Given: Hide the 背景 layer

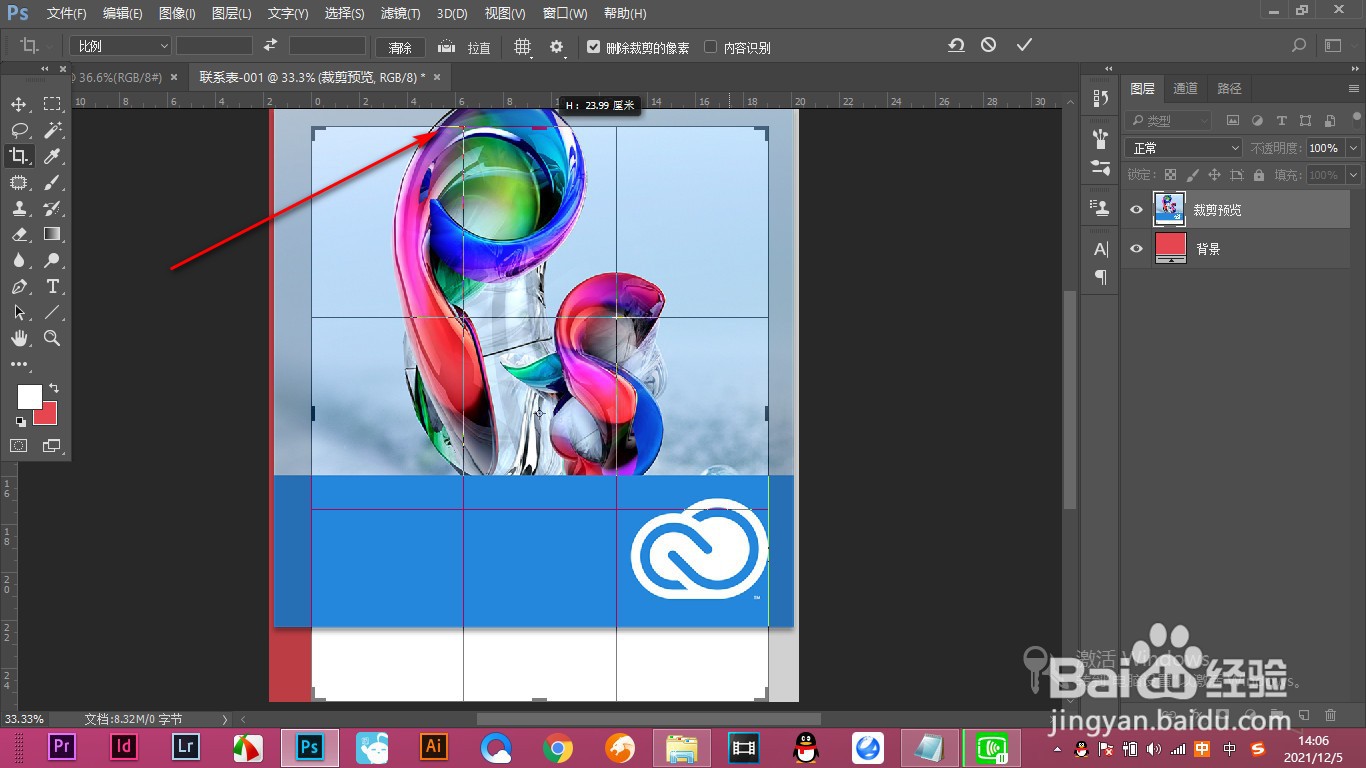Looking at the screenshot, I should click(1136, 248).
